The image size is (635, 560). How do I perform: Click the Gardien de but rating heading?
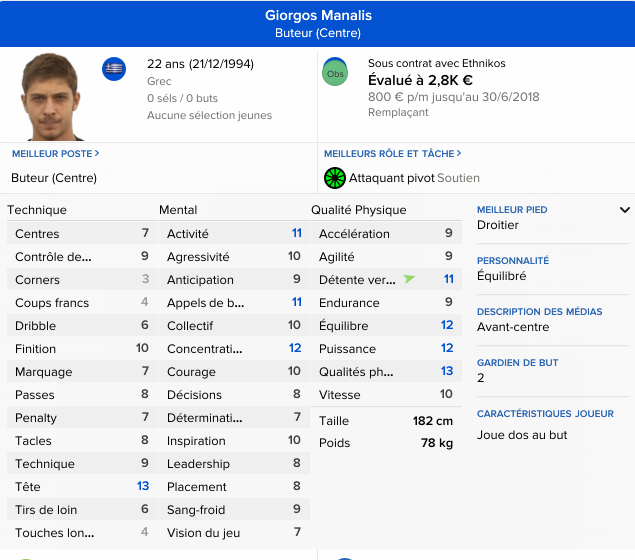tap(517, 363)
